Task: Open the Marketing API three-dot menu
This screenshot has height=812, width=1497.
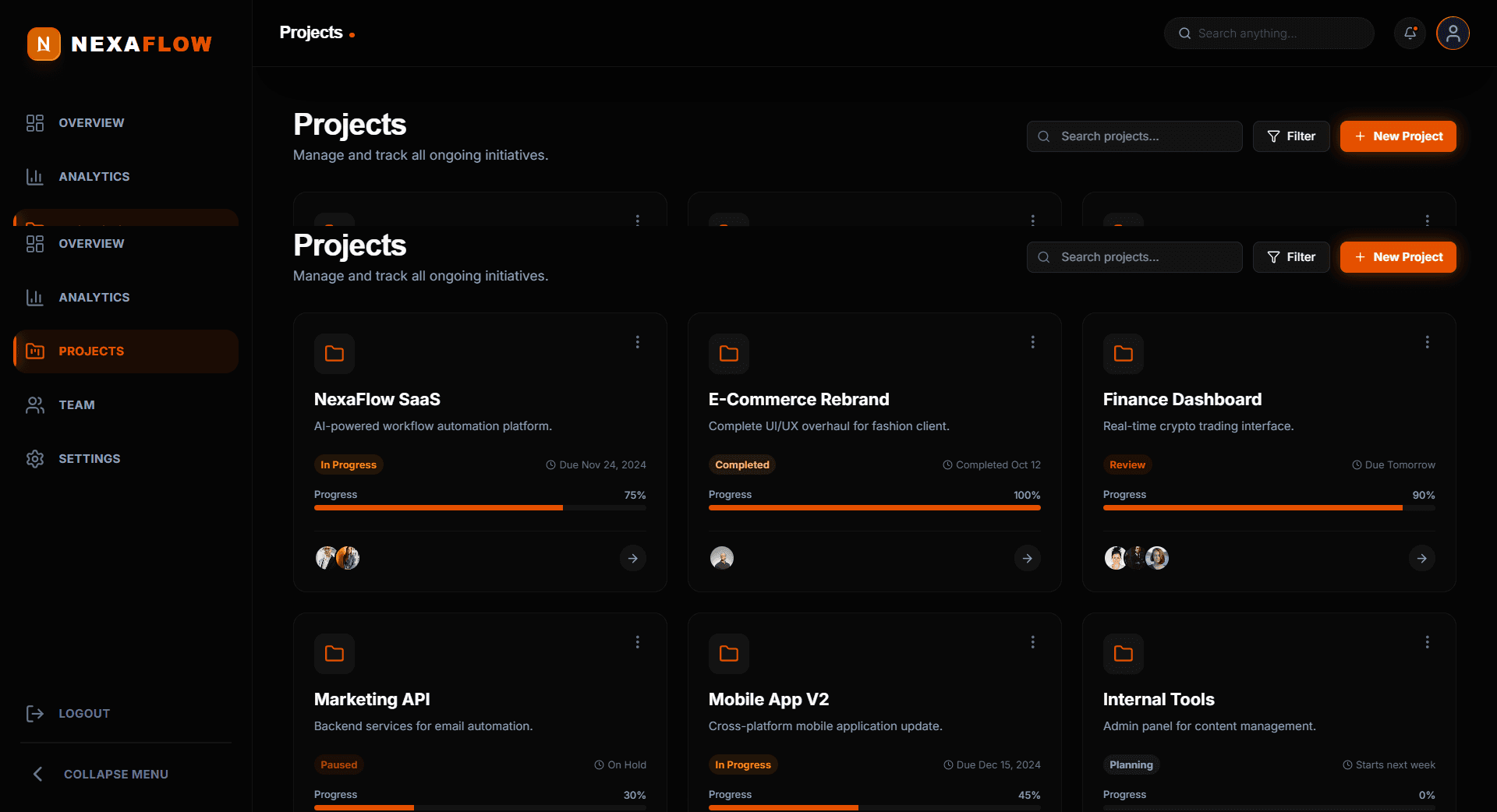Action: [638, 642]
